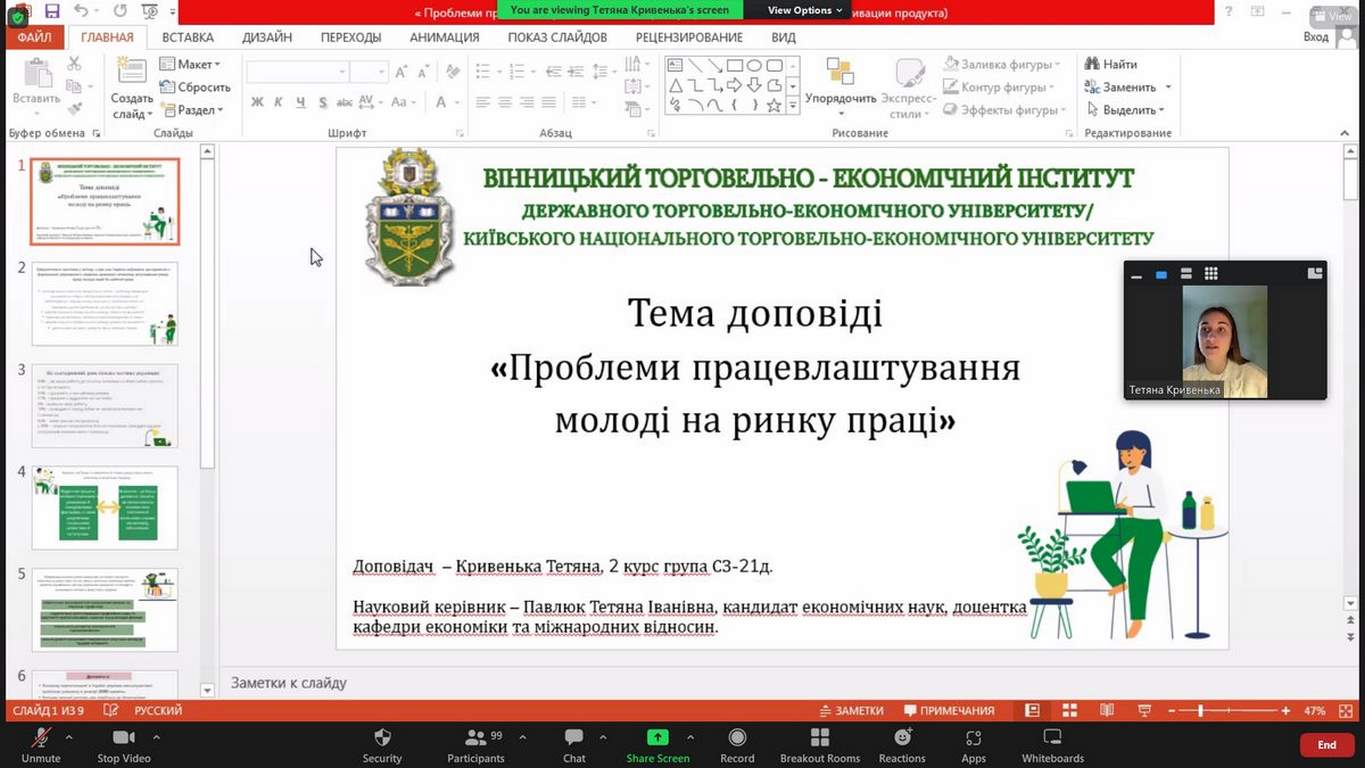Expand the View Options dropdown
Screen dimensions: 1365x768
(x=805, y=10)
